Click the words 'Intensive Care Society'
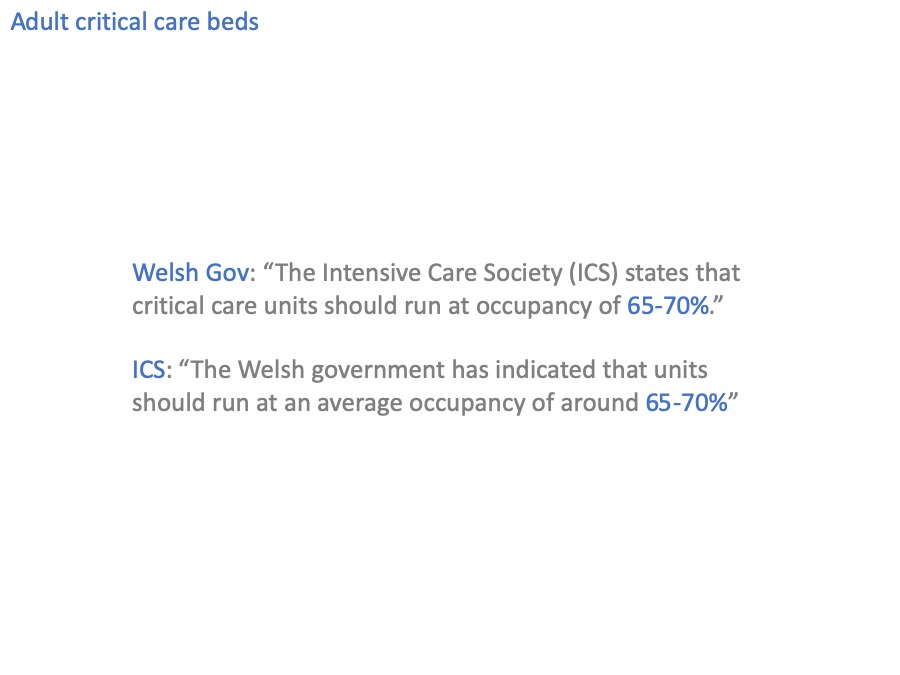Screen dimensions: 900x675 (442, 273)
